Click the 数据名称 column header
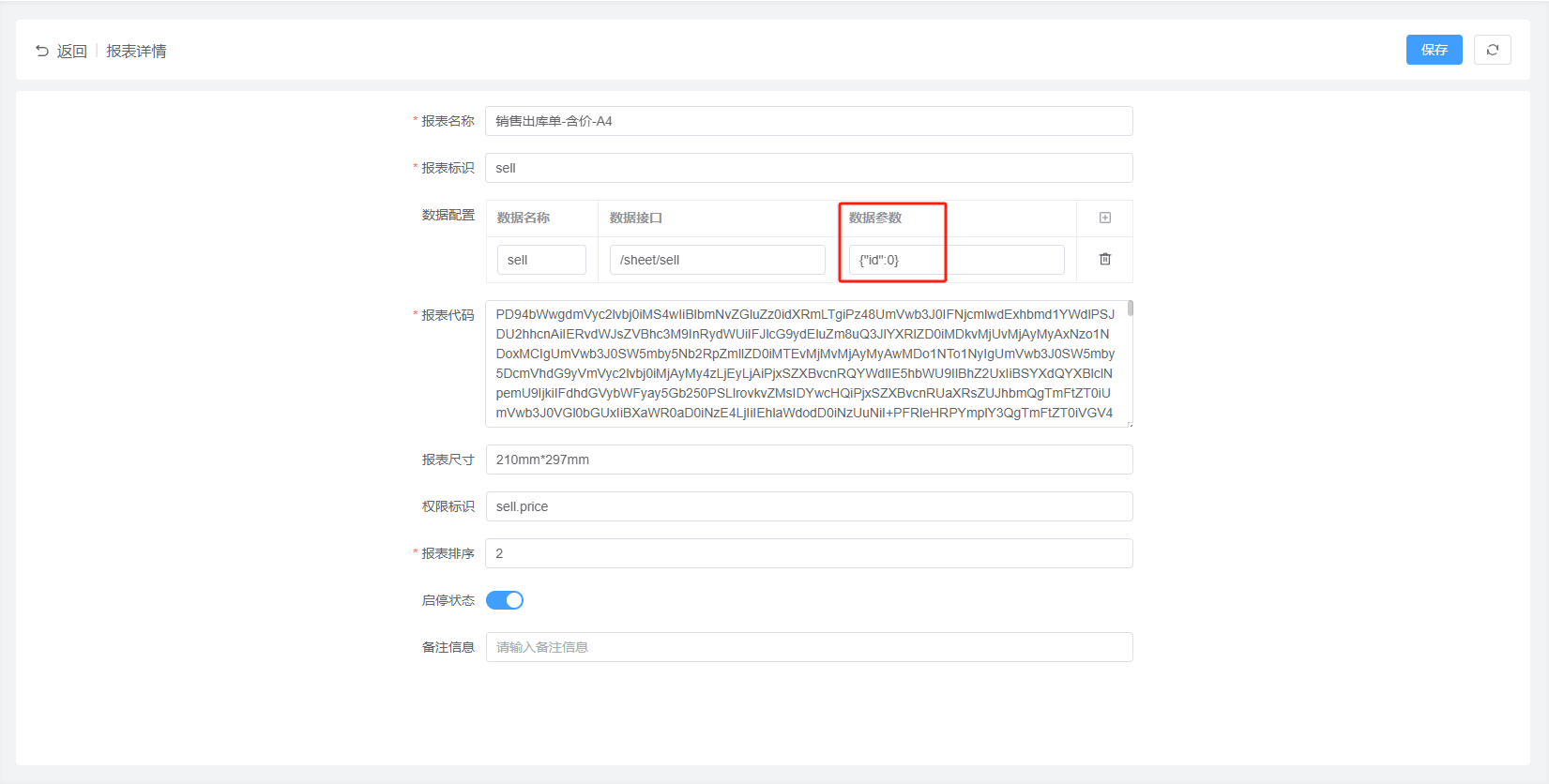1549x784 pixels. click(x=524, y=218)
